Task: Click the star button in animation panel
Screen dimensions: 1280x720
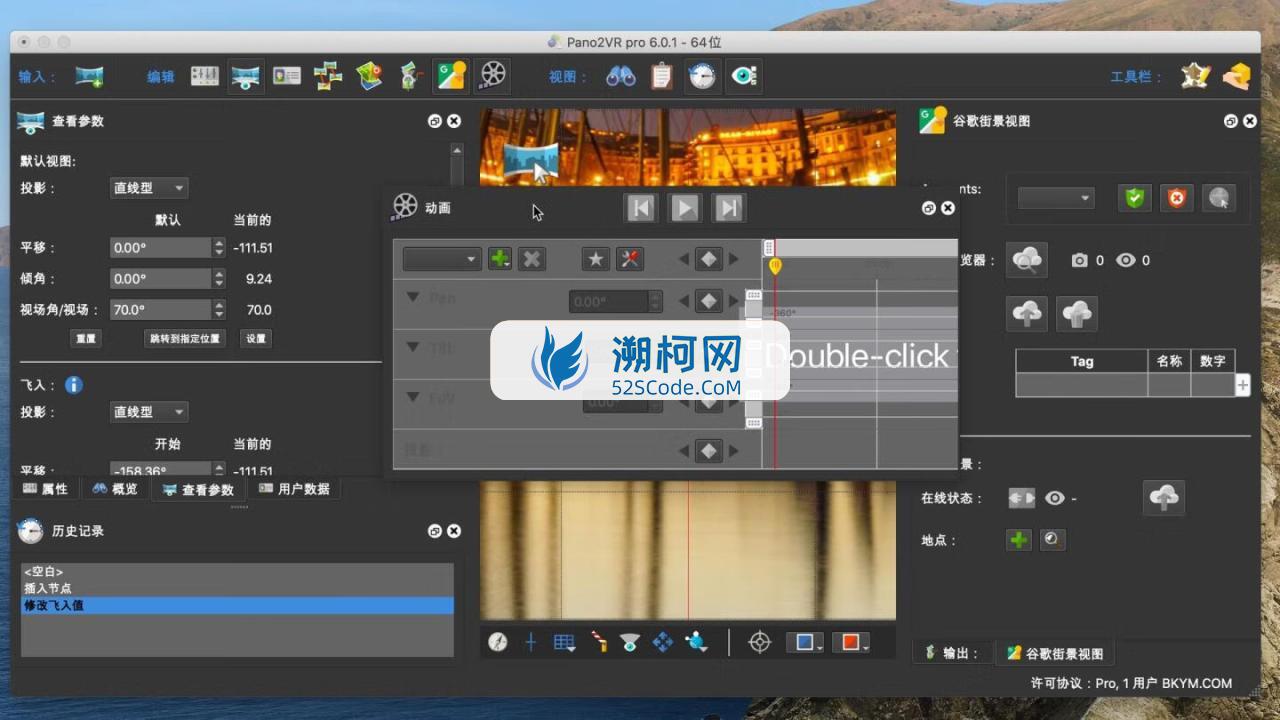Action: pos(596,259)
